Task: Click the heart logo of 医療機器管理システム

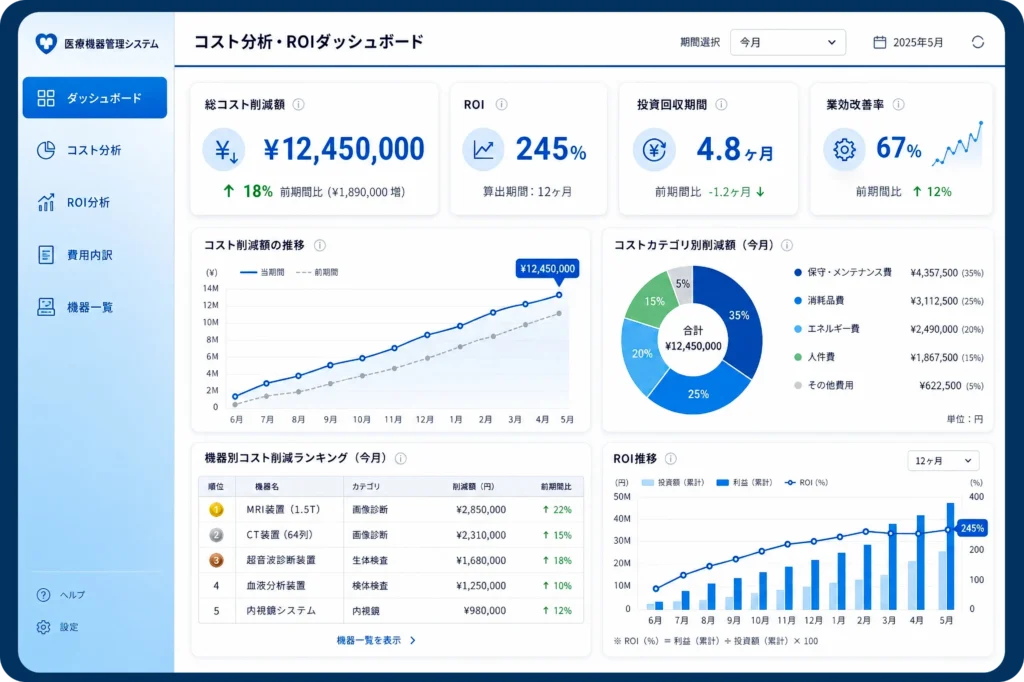Action: point(46,44)
